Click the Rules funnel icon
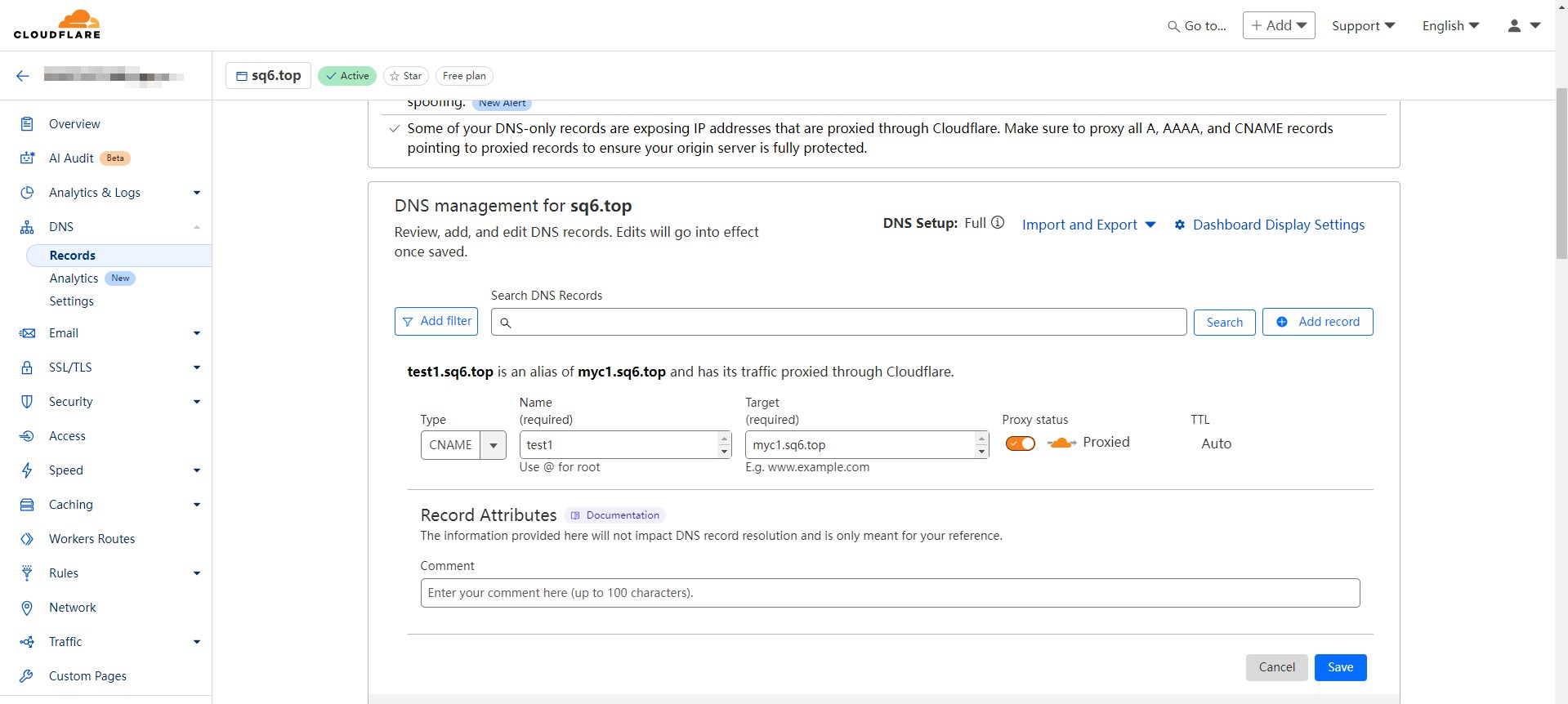The height and width of the screenshot is (704, 1568). [27, 573]
